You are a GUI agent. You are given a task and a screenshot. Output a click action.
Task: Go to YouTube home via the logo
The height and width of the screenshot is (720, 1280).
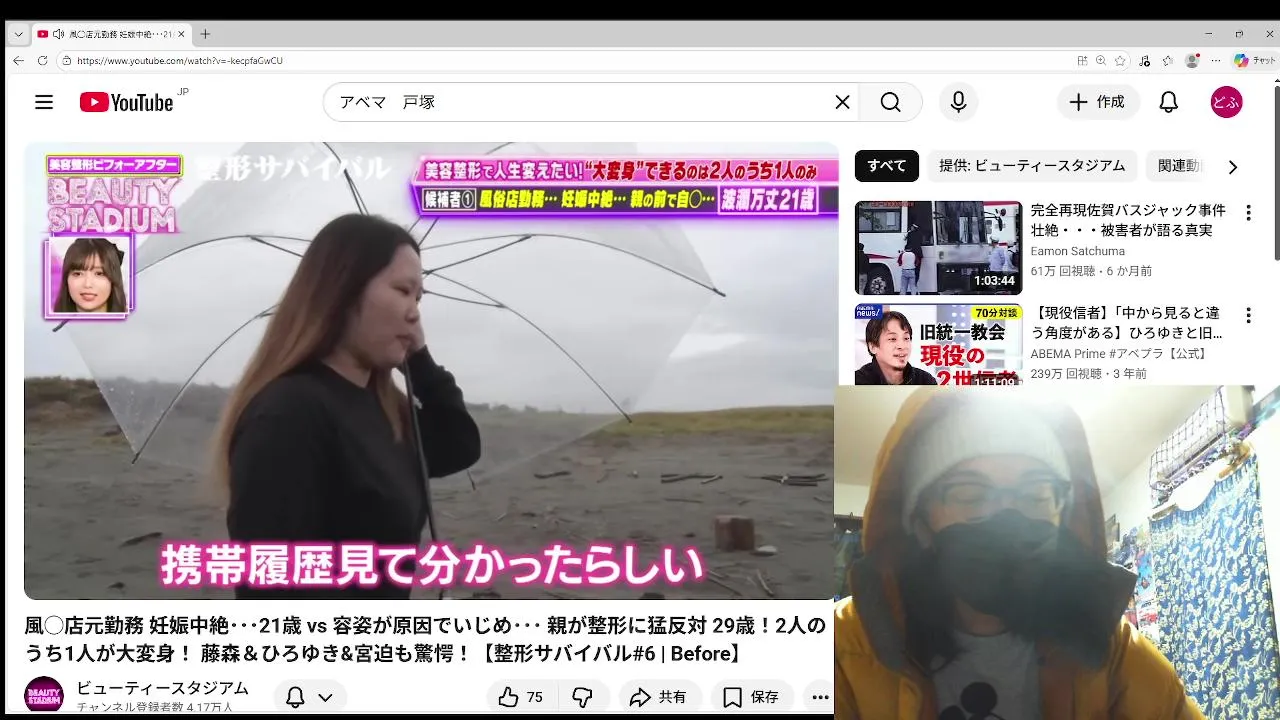[x=127, y=102]
